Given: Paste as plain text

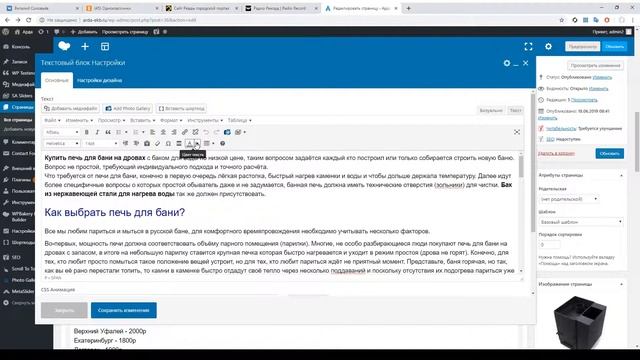Looking at the screenshot, I should [147, 144].
